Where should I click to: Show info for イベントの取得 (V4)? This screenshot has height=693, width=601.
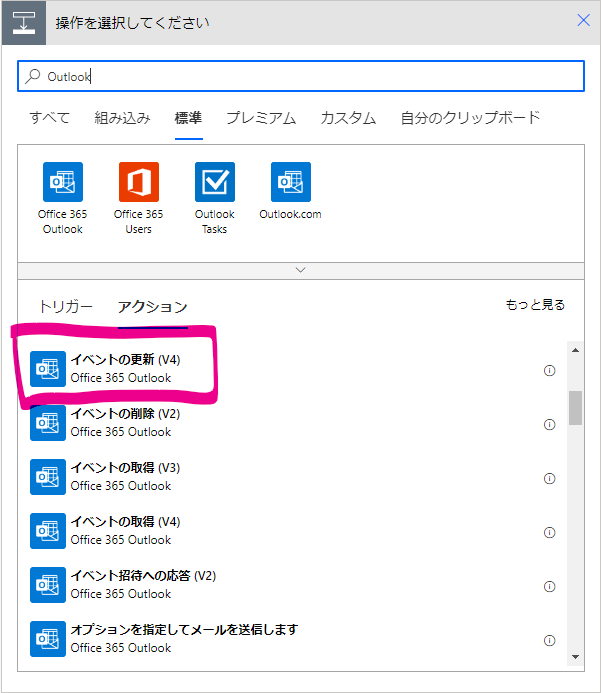549,533
